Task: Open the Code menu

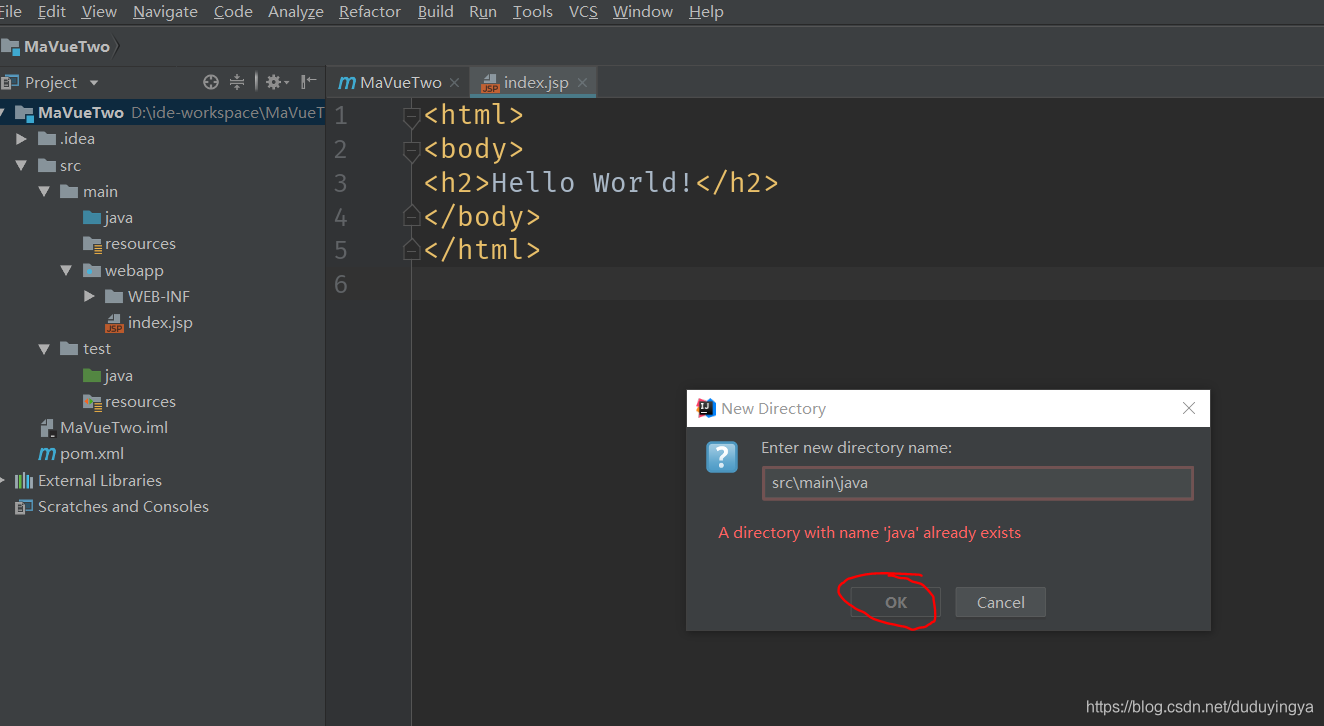Action: tap(233, 12)
